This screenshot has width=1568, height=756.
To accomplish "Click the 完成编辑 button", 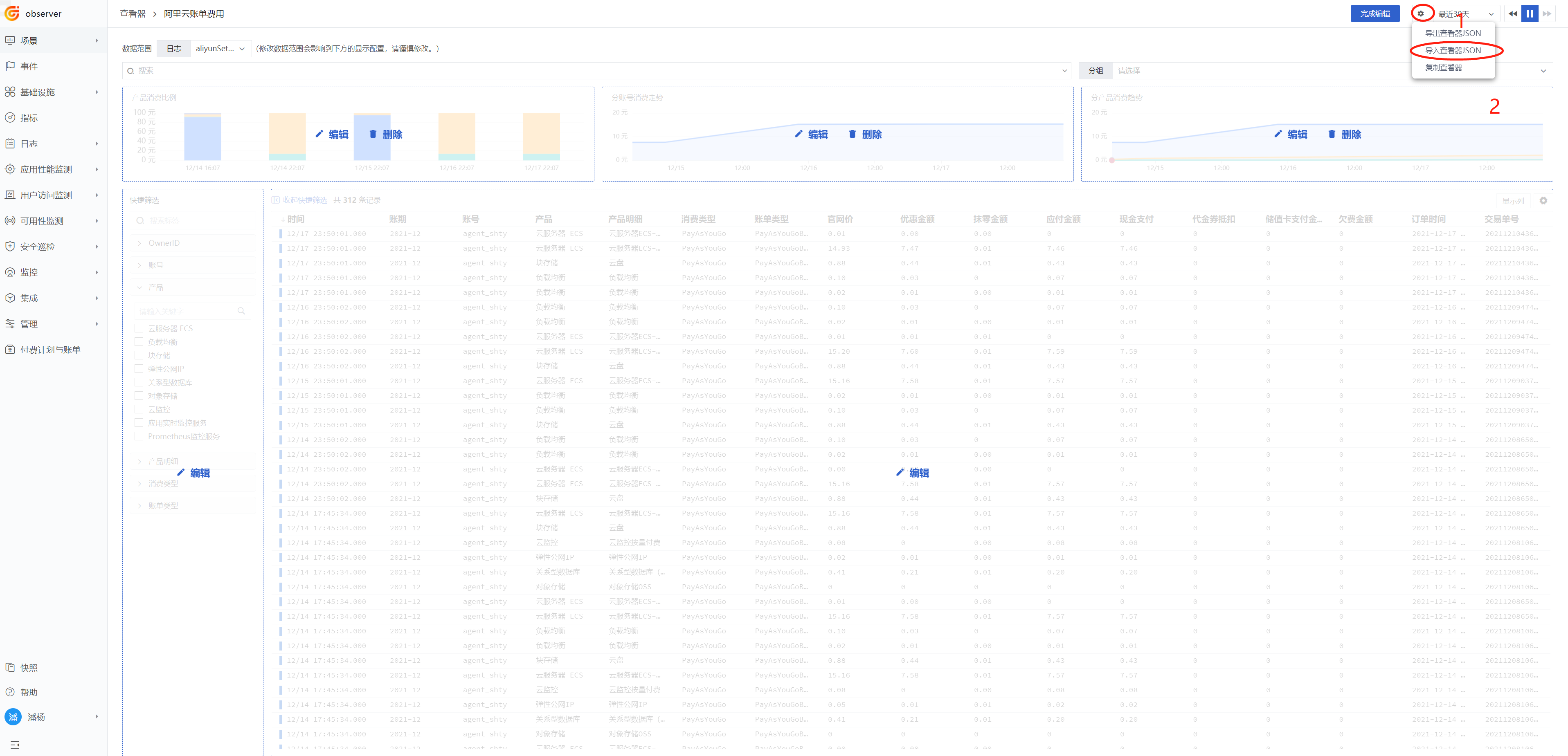I will click(x=1375, y=13).
